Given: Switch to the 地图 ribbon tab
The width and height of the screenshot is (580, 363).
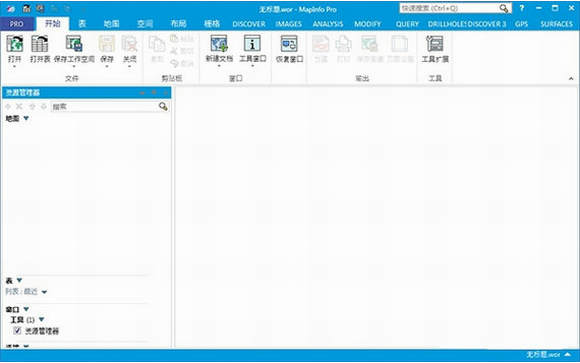Looking at the screenshot, I should (x=111, y=24).
